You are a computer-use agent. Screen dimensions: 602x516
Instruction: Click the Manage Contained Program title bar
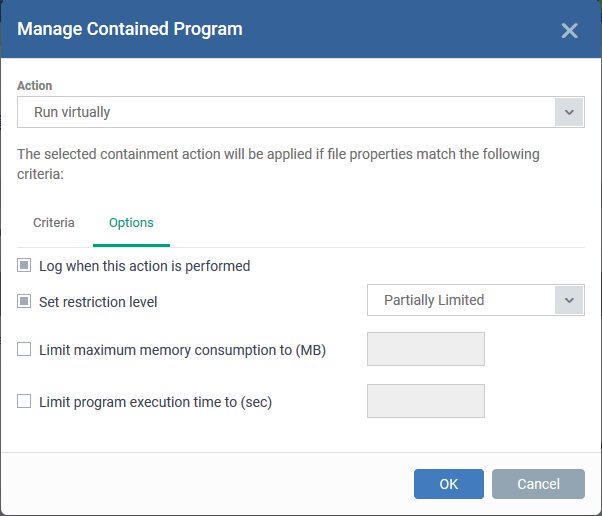pos(301,29)
